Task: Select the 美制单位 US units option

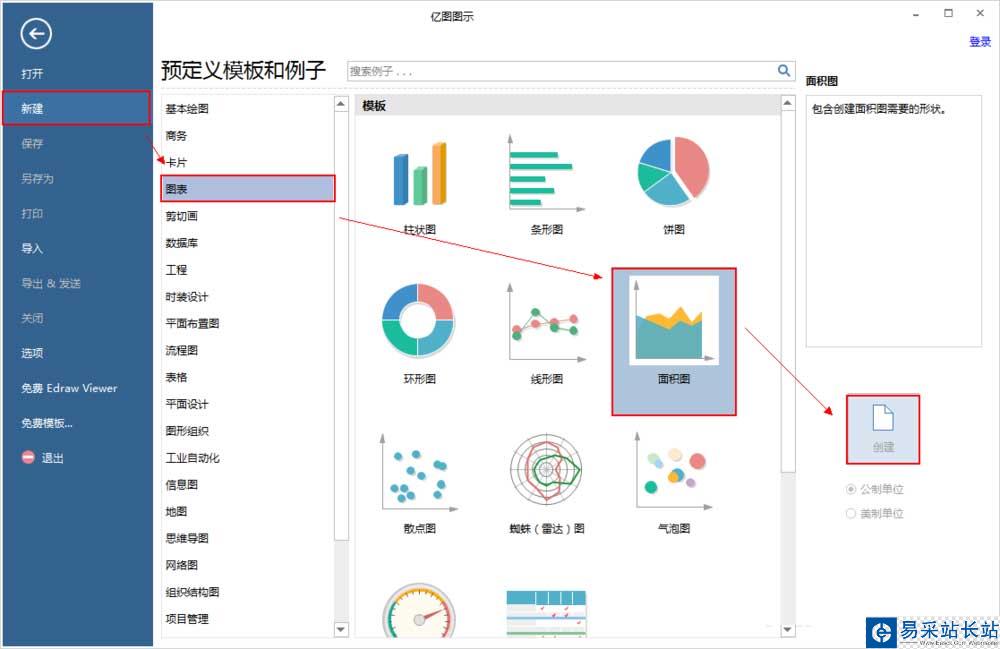Action: pos(875,513)
